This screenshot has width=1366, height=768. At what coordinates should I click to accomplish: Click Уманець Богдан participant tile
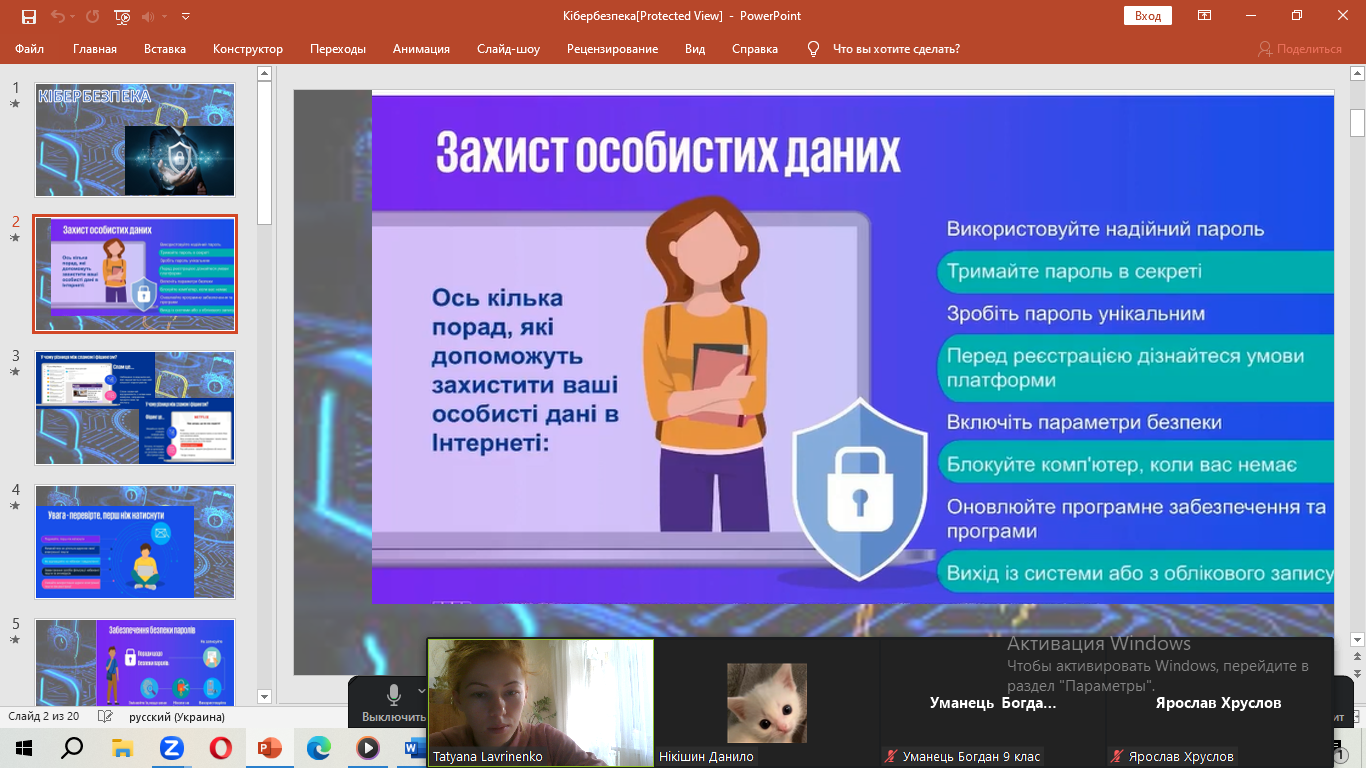click(x=993, y=703)
